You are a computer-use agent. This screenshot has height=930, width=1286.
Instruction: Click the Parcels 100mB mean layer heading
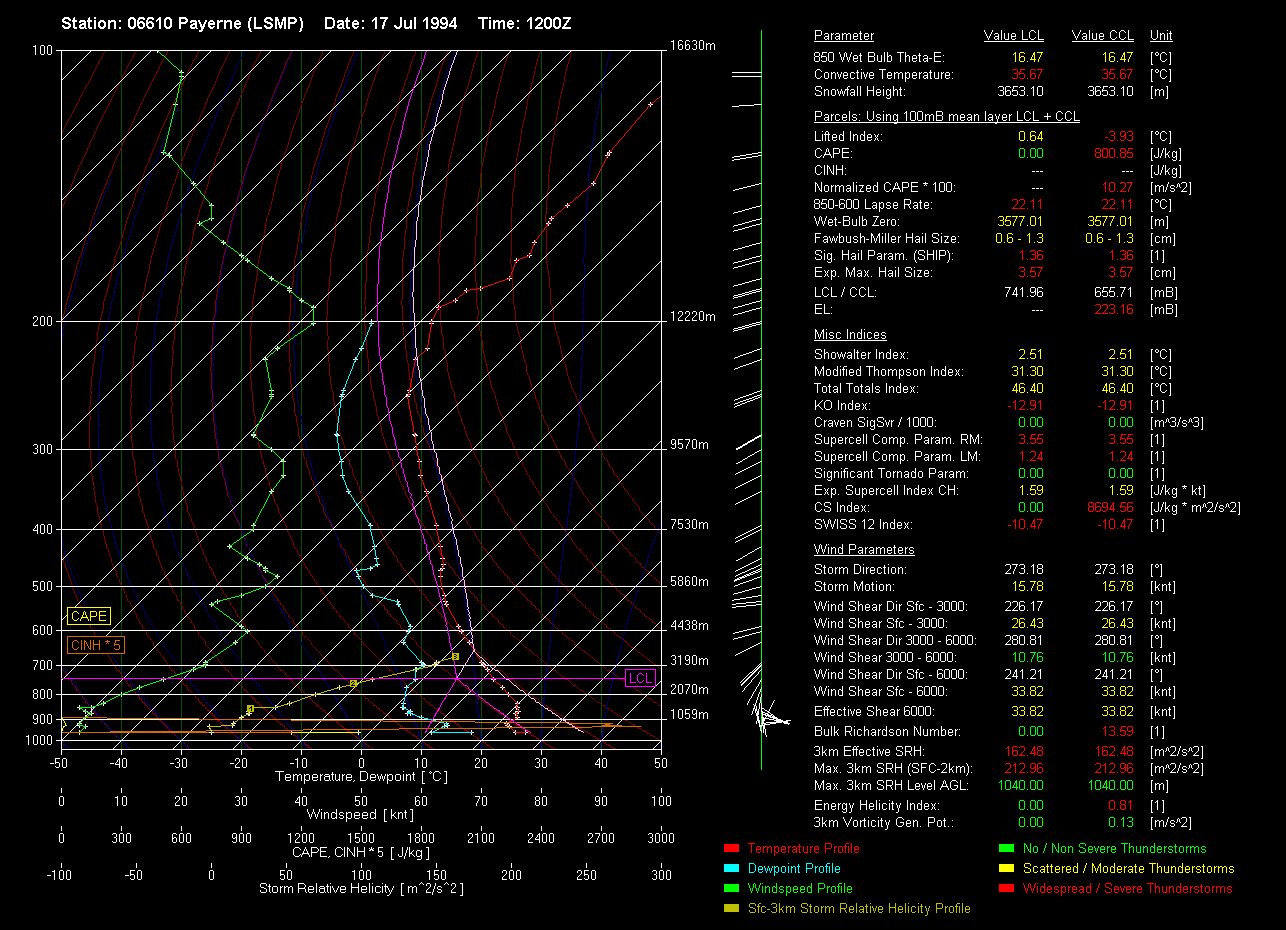pyautogui.click(x=946, y=117)
